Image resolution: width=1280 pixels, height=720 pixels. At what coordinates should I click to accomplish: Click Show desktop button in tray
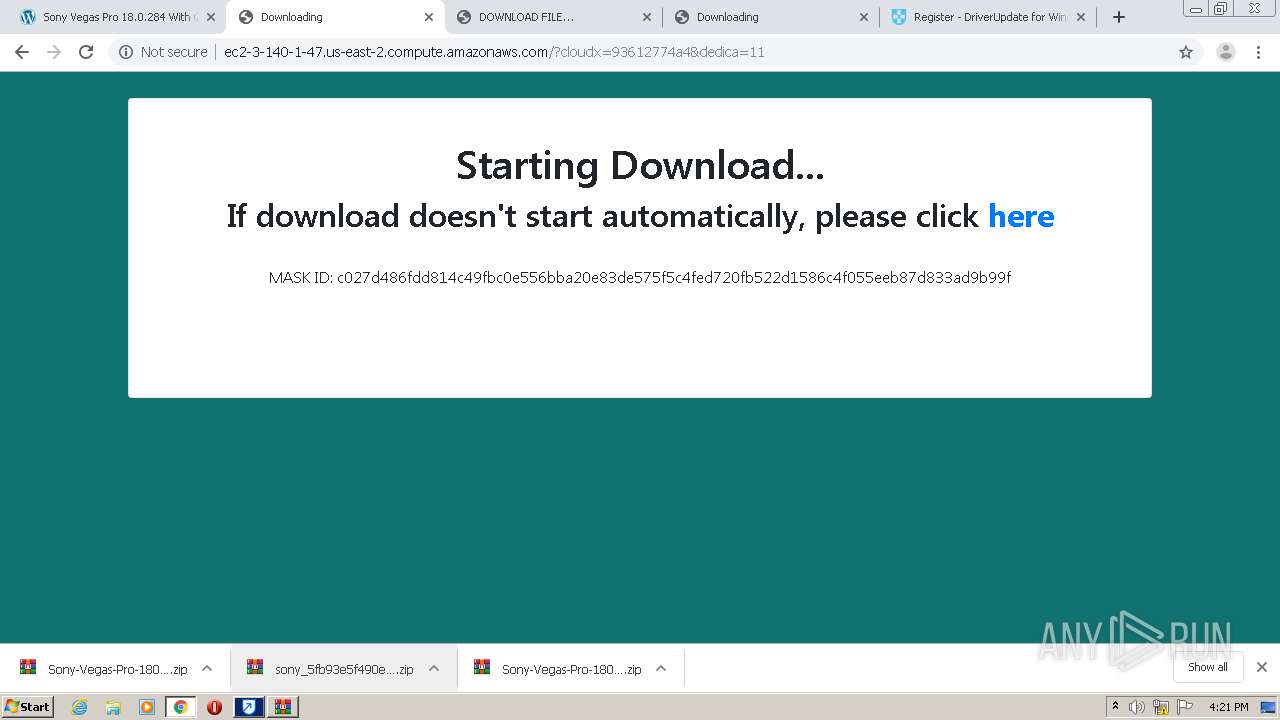tap(1268, 707)
